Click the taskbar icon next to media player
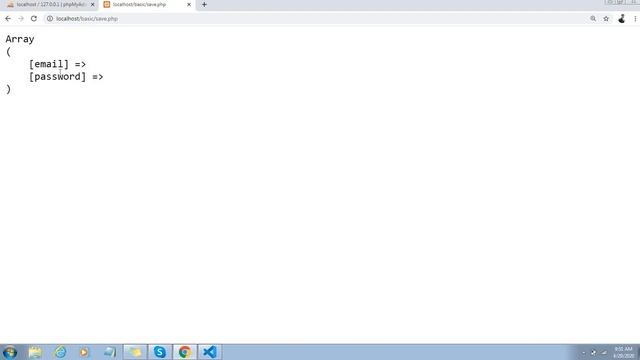This screenshot has width=640, height=360. point(109,352)
